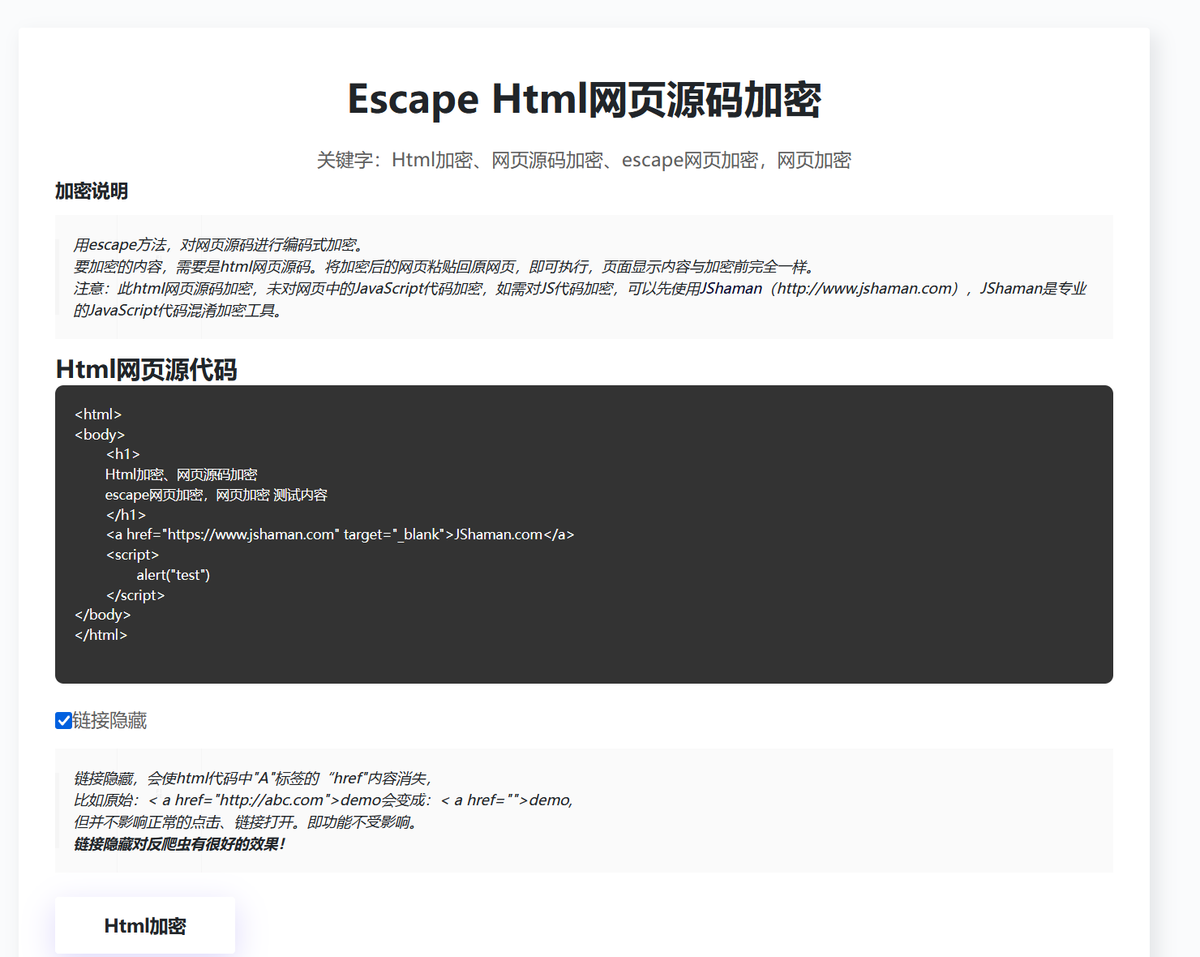
Task: Click the <a href> line in the source code
Action: (340, 534)
